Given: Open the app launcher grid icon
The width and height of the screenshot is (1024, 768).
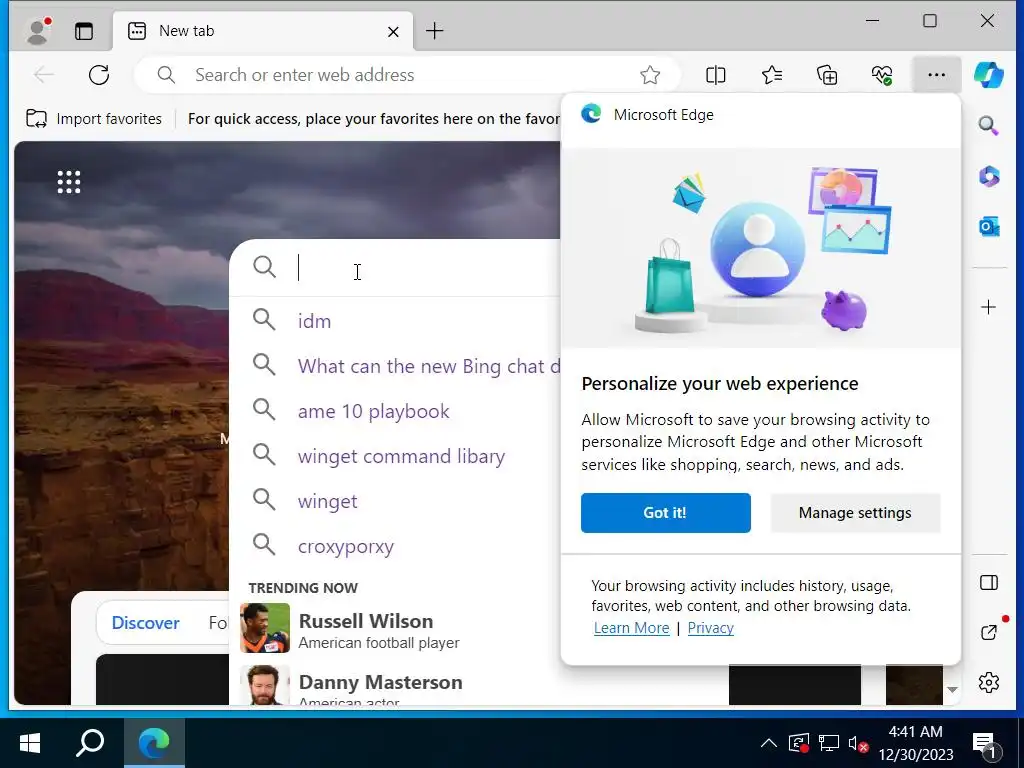Looking at the screenshot, I should (69, 182).
